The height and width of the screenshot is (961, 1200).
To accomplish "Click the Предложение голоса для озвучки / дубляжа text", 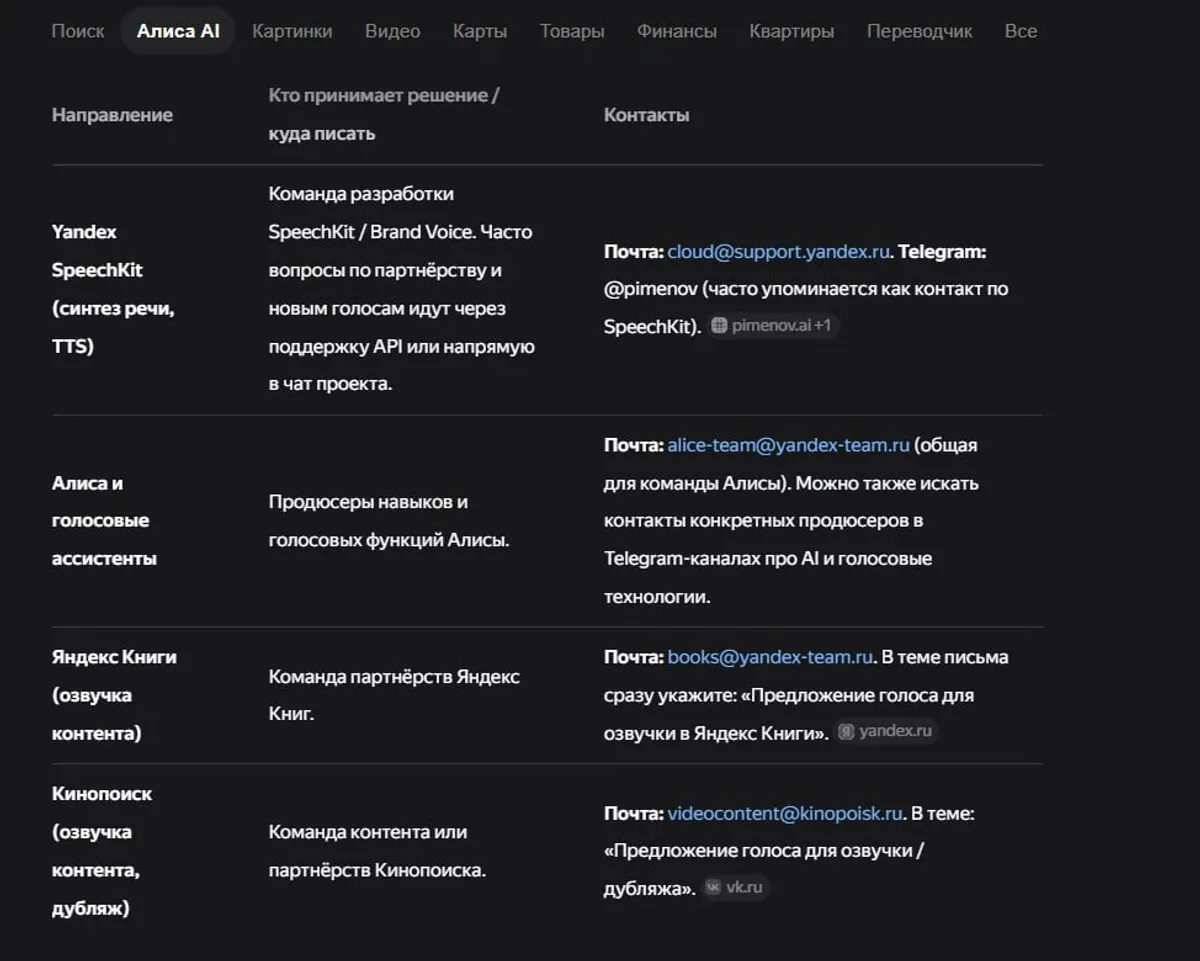I will (764, 869).
